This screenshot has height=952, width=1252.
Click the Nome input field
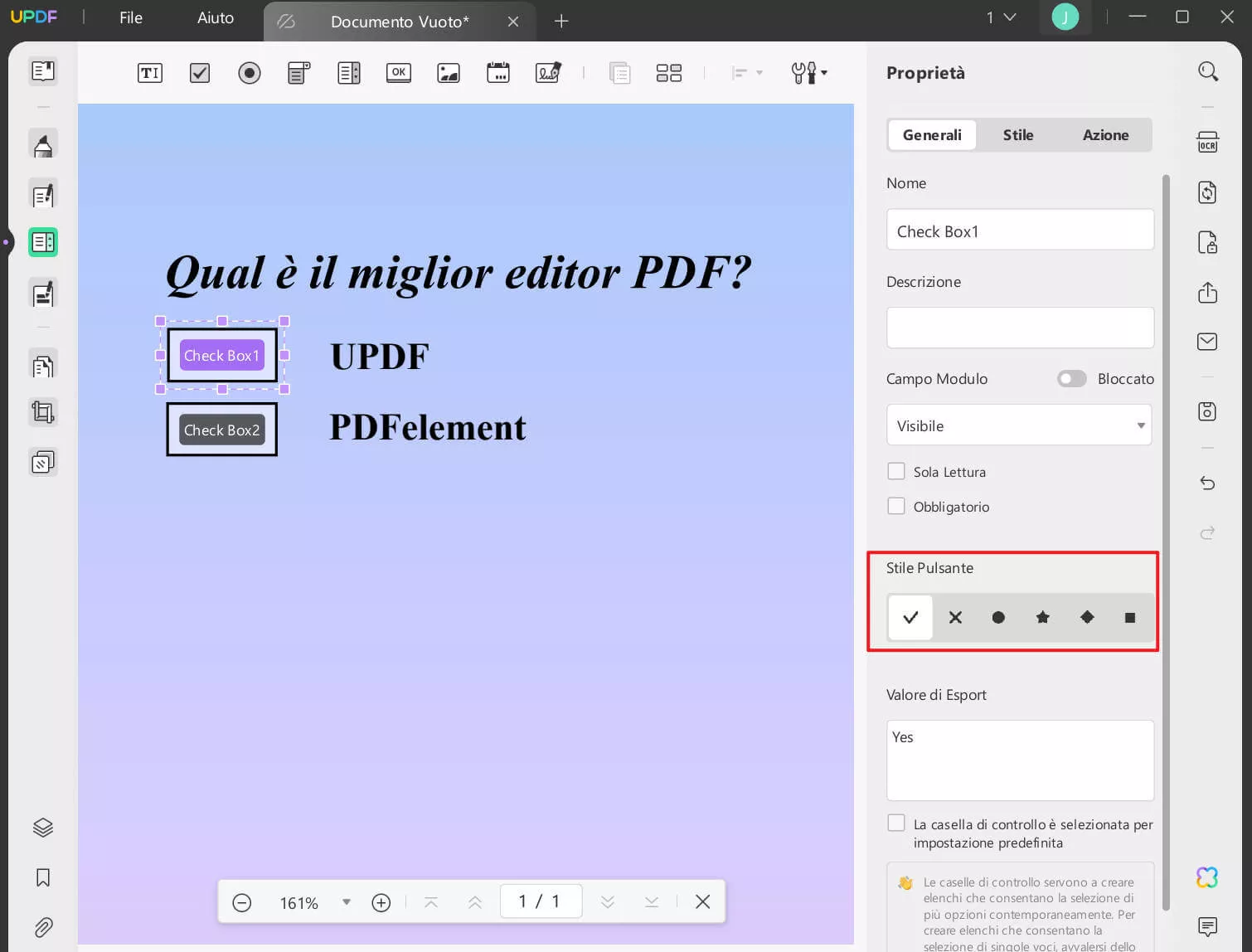coord(1020,230)
